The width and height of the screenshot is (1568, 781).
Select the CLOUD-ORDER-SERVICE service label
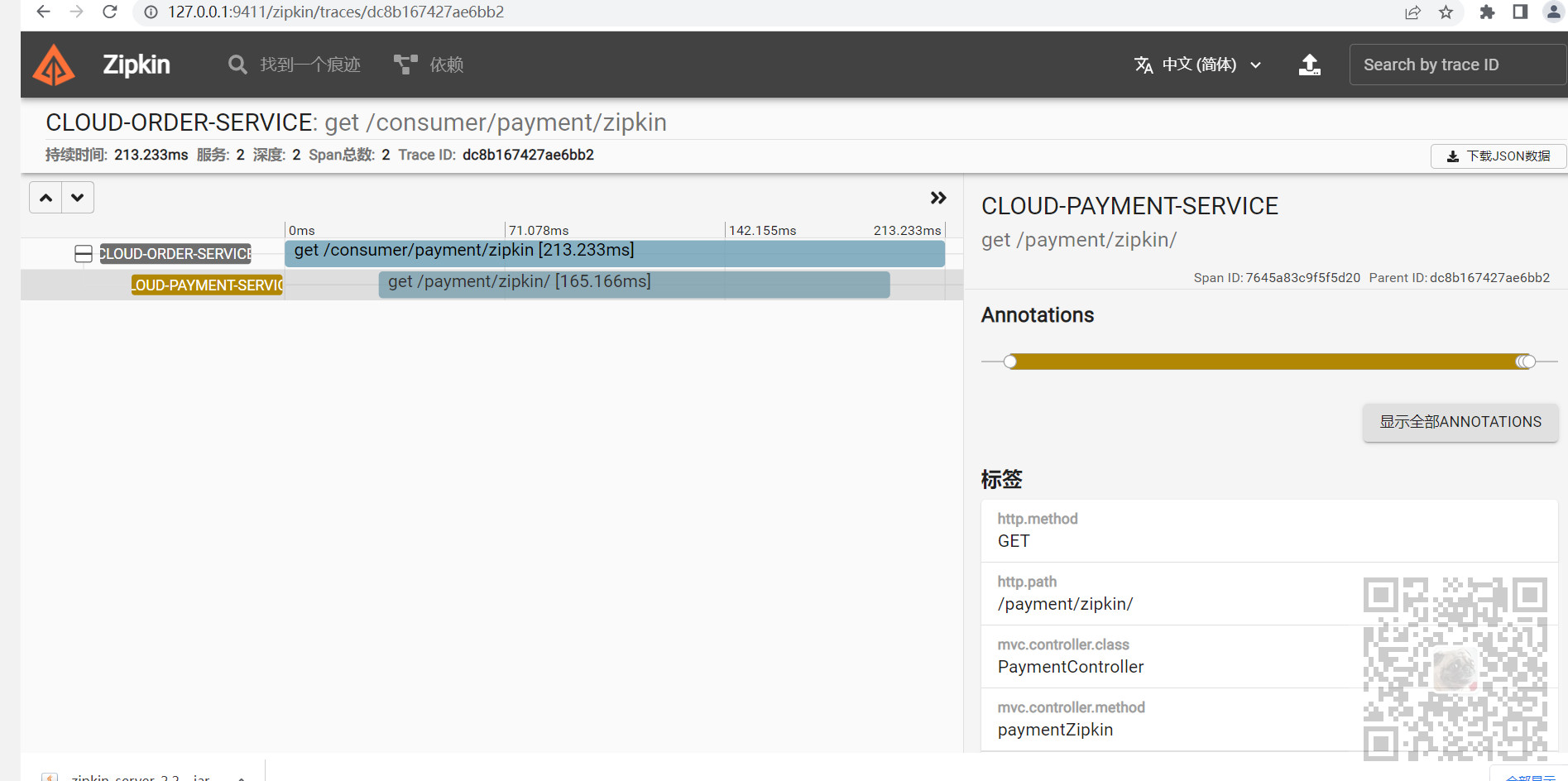click(175, 254)
